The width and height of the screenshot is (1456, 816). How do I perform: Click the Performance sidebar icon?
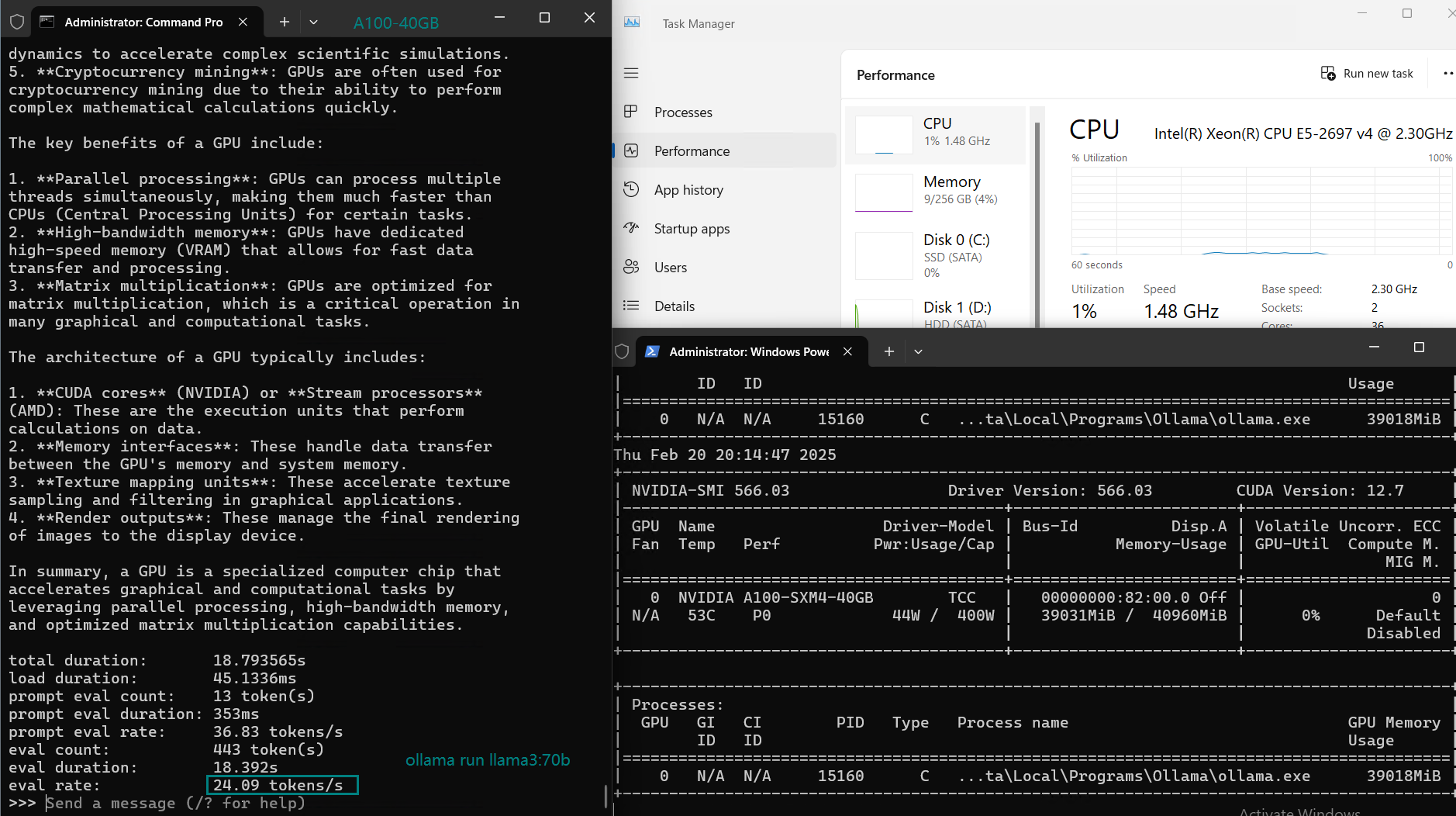coord(631,150)
